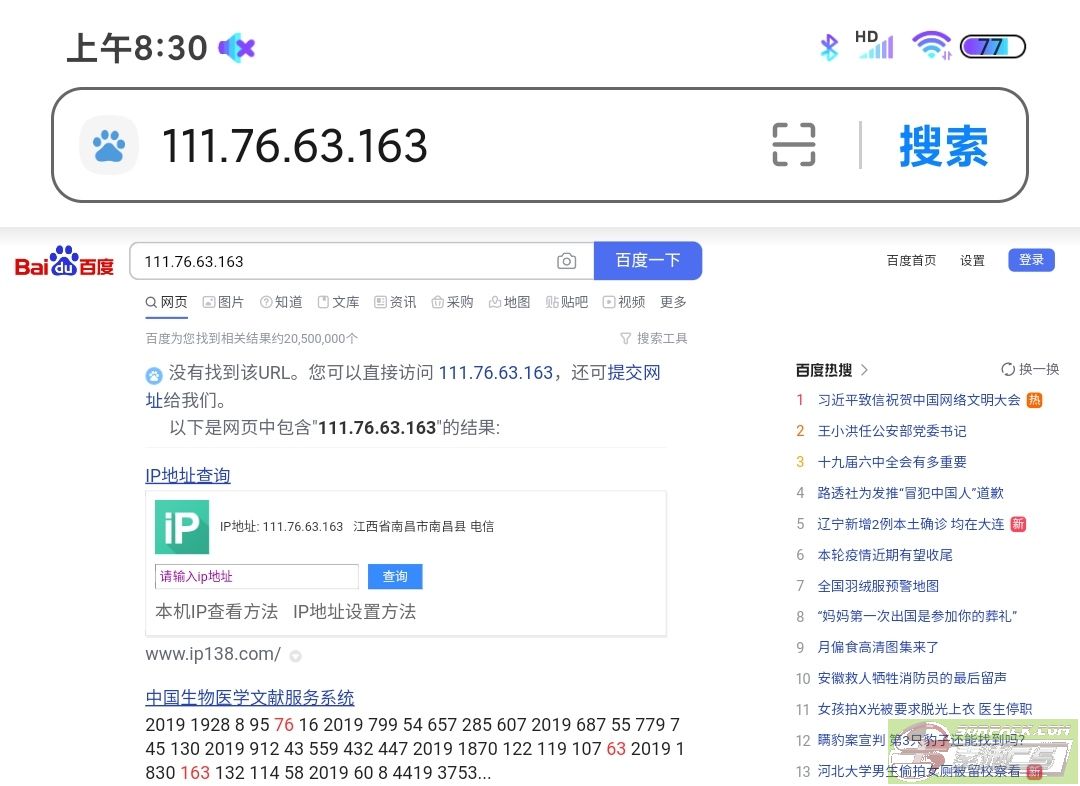The height and width of the screenshot is (786, 1080).
Task: Tap Bluetooth icon in status bar
Action: tap(829, 47)
